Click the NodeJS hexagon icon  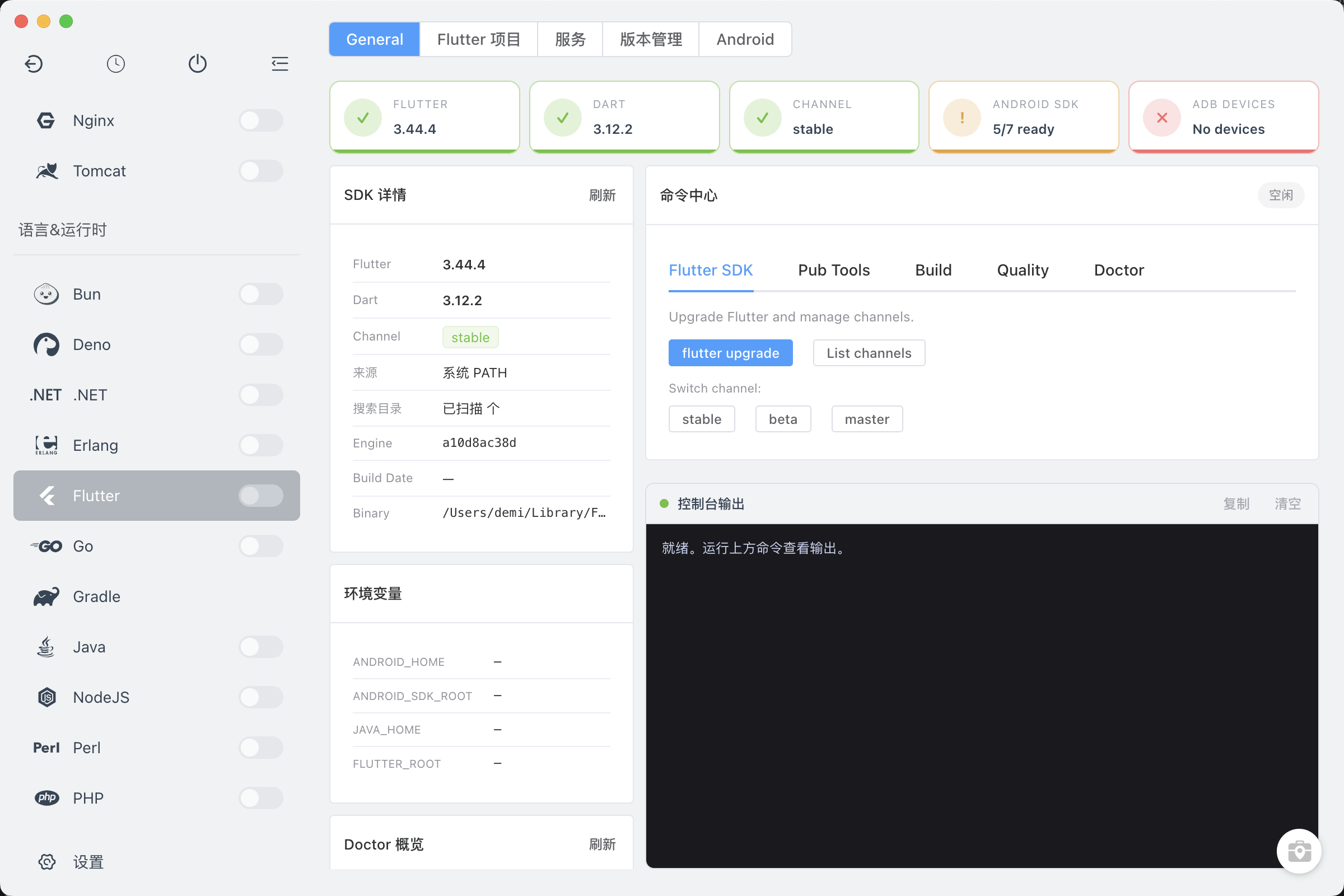(46, 697)
